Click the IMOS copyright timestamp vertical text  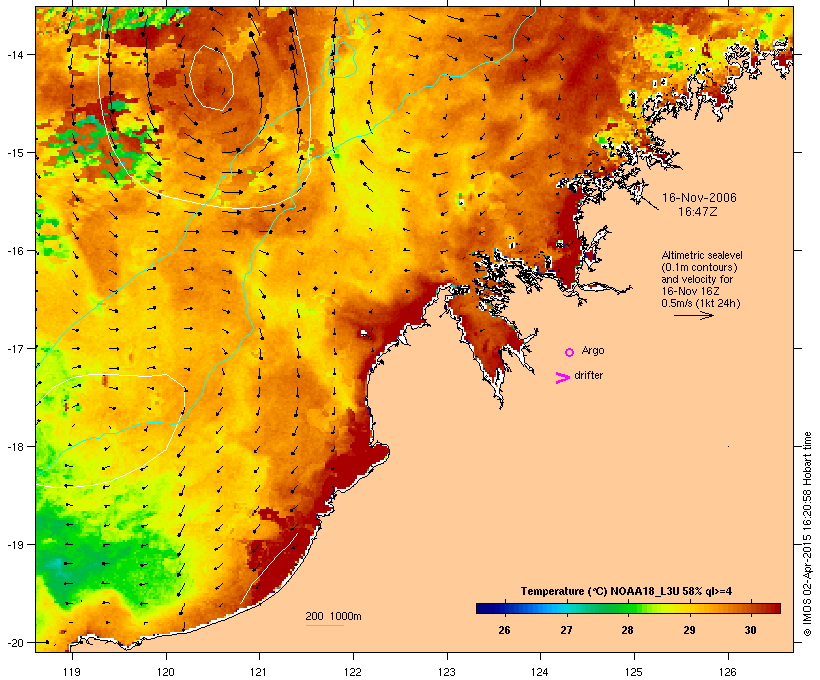click(807, 534)
